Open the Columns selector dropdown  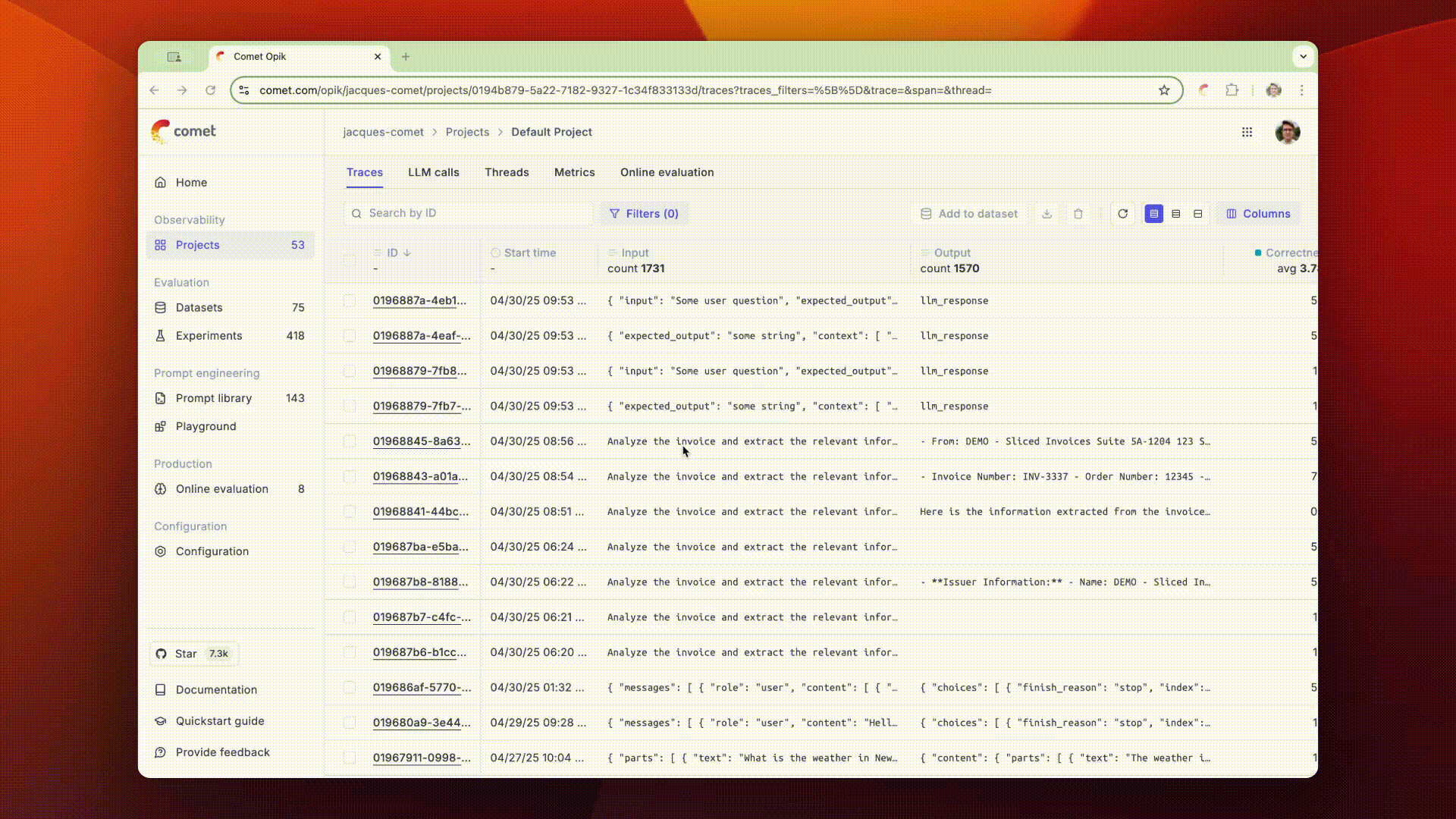[x=1258, y=214]
